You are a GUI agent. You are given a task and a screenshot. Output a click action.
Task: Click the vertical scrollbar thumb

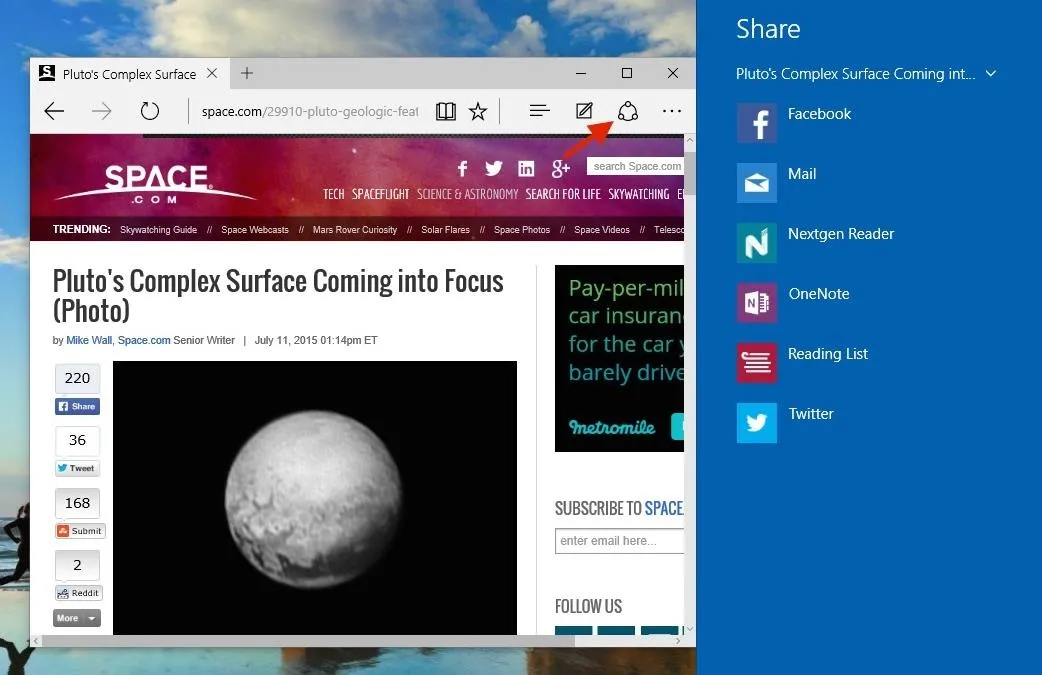coord(690,174)
